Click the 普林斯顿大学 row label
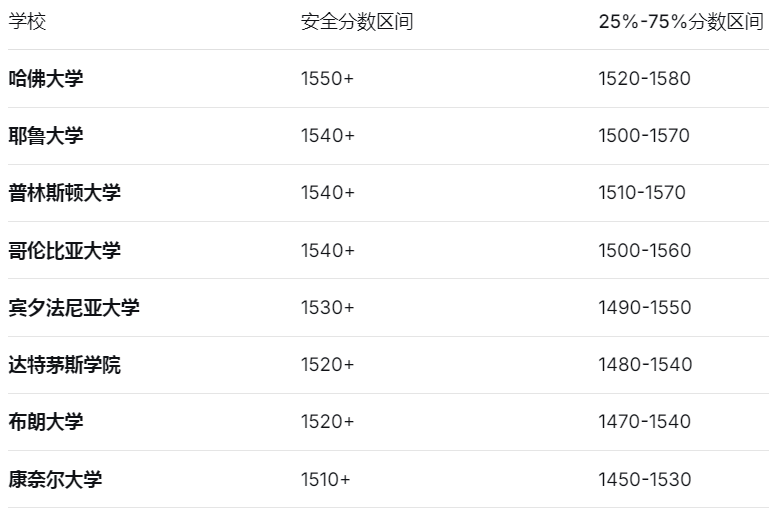Screen dimensions: 769x516 (65, 192)
